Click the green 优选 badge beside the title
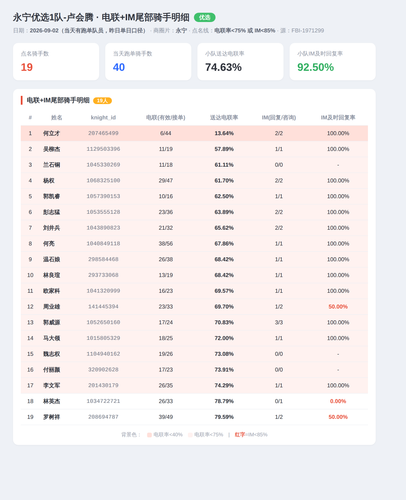 tap(205, 17)
